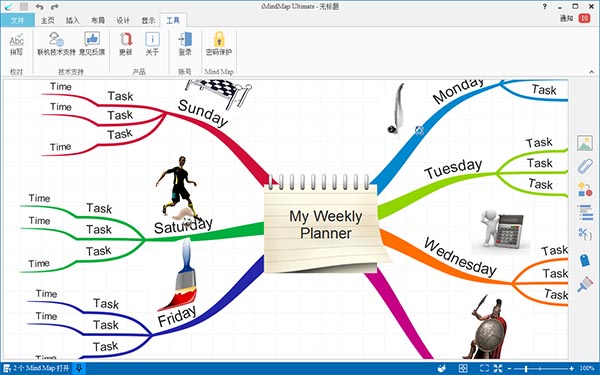Open the notes outline sidebar icon

tap(585, 213)
